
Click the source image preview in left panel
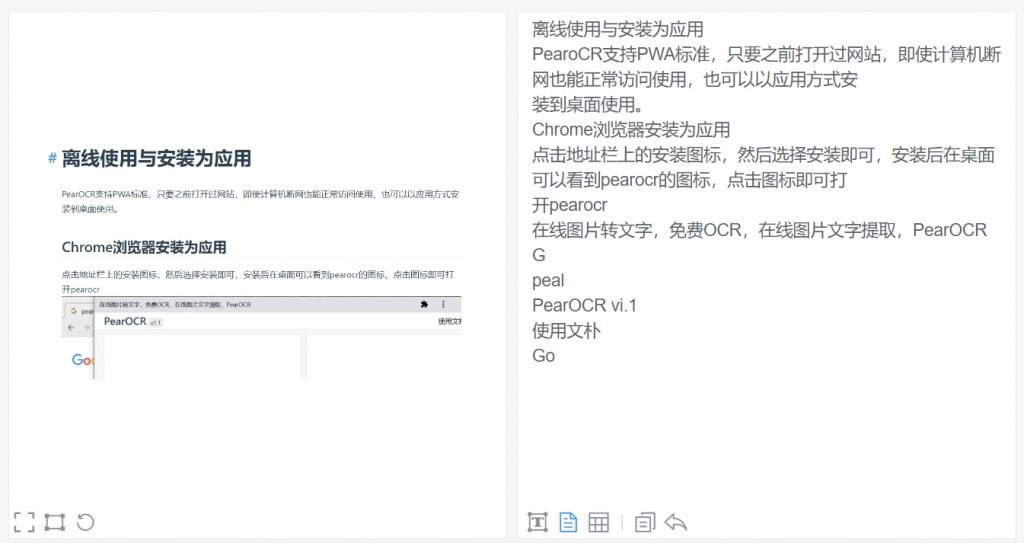click(x=255, y=265)
